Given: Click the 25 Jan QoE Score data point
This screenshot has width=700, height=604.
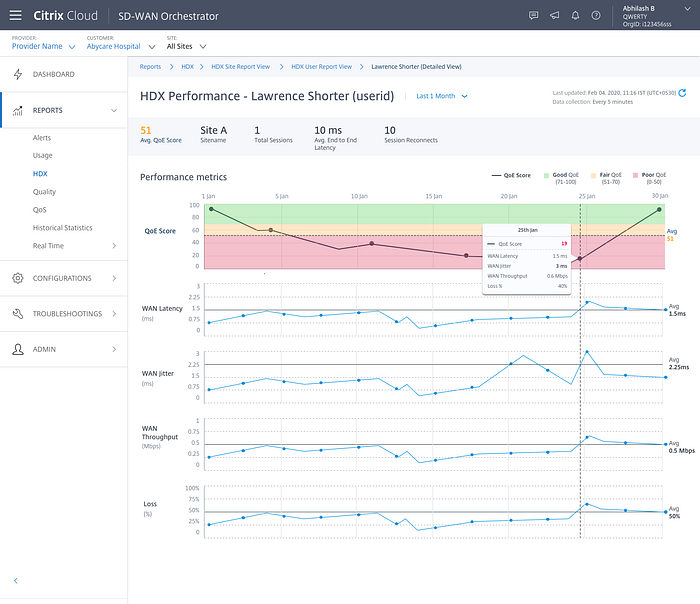Looking at the screenshot, I should tap(580, 258).
